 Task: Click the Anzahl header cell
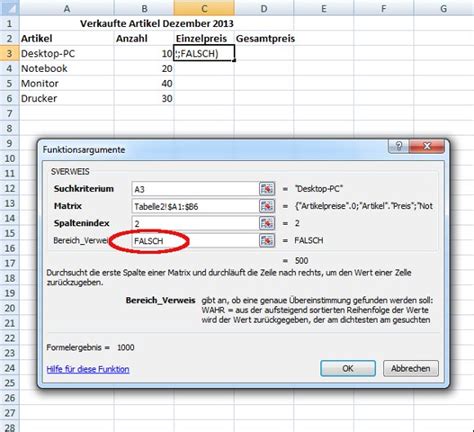144,38
